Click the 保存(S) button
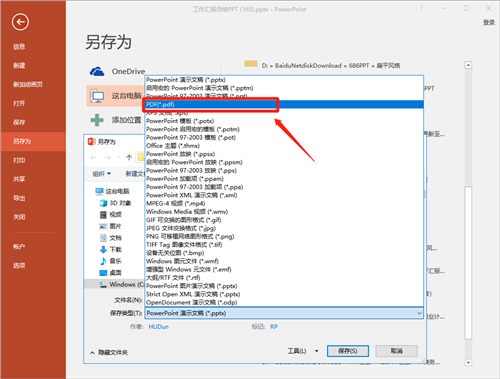The height and width of the screenshot is (379, 500). point(348,351)
